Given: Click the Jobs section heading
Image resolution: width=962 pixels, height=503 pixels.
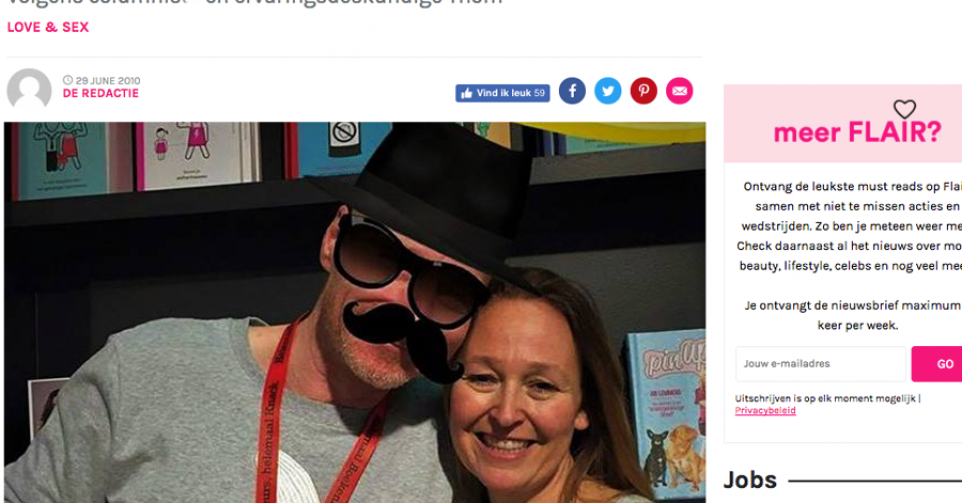Looking at the screenshot, I should pyautogui.click(x=750, y=480).
